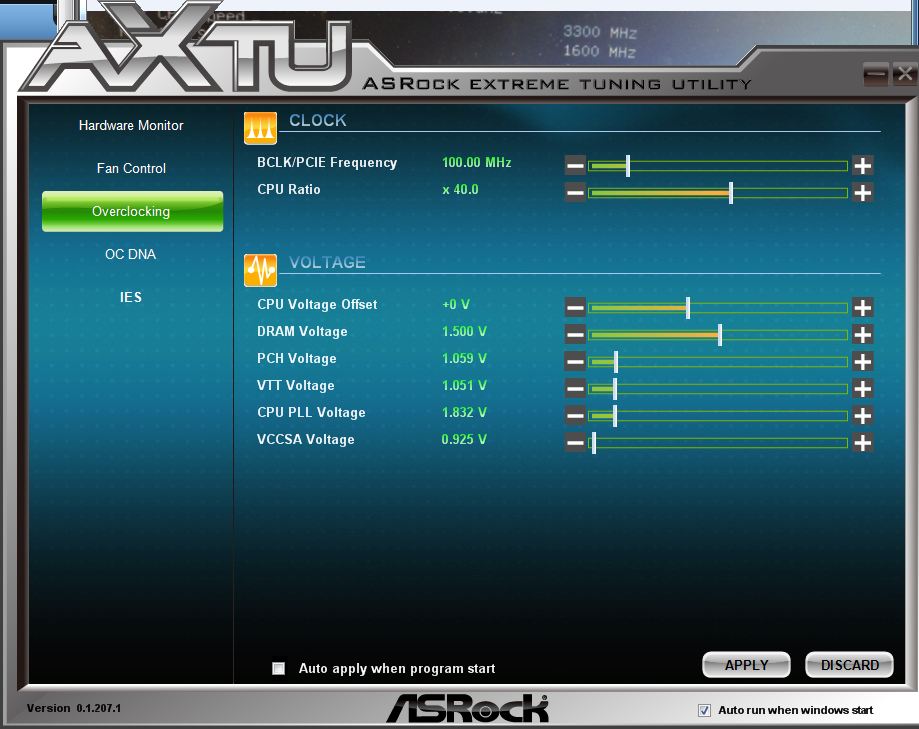The image size is (919, 729).
Task: Decrease BCLK/PCIE Frequency with minus button
Action: point(575,166)
